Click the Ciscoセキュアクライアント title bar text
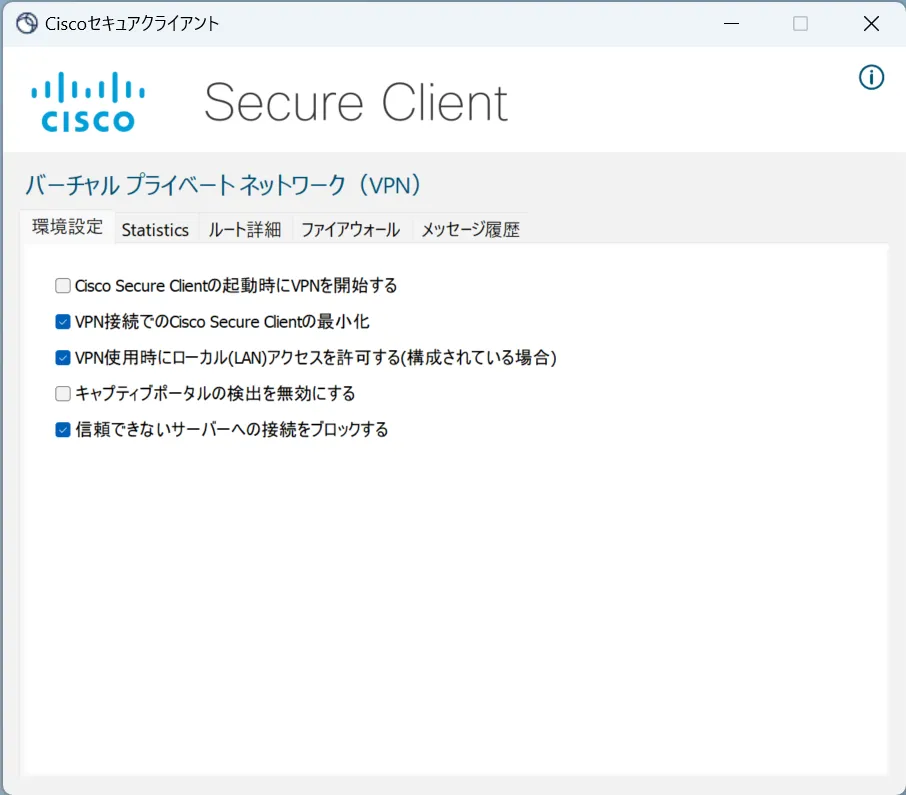The width and height of the screenshot is (906, 795). point(132,24)
